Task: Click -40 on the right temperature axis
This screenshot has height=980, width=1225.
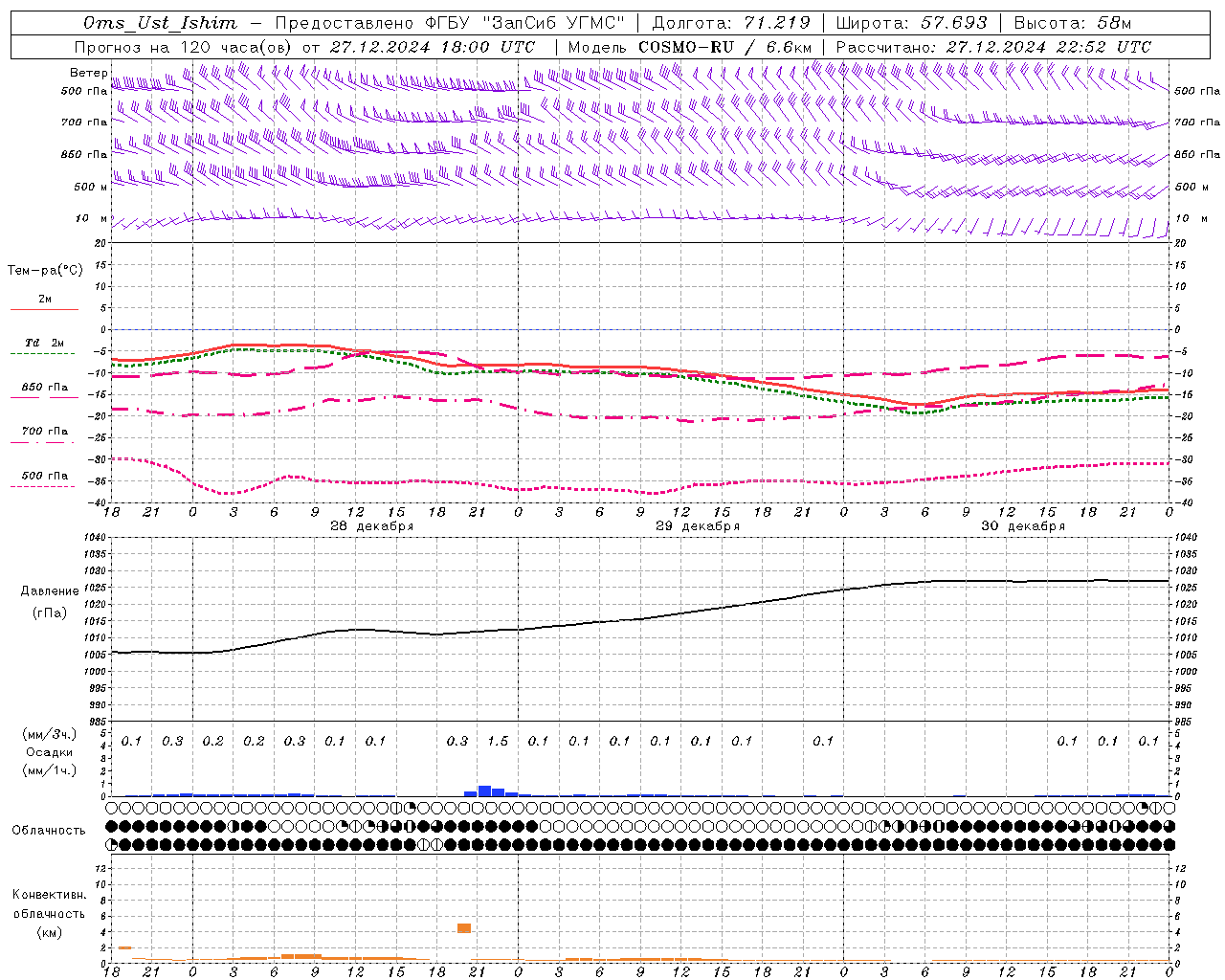Action: coord(1183,502)
